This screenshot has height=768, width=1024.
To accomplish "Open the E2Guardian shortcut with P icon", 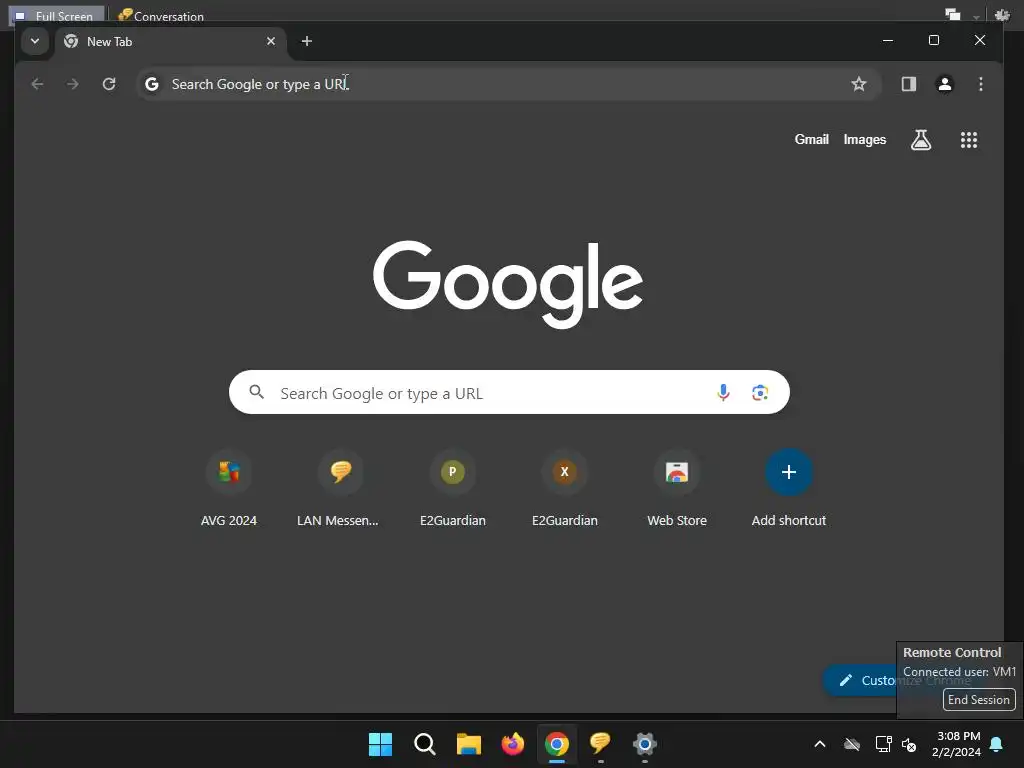I will 453,488.
